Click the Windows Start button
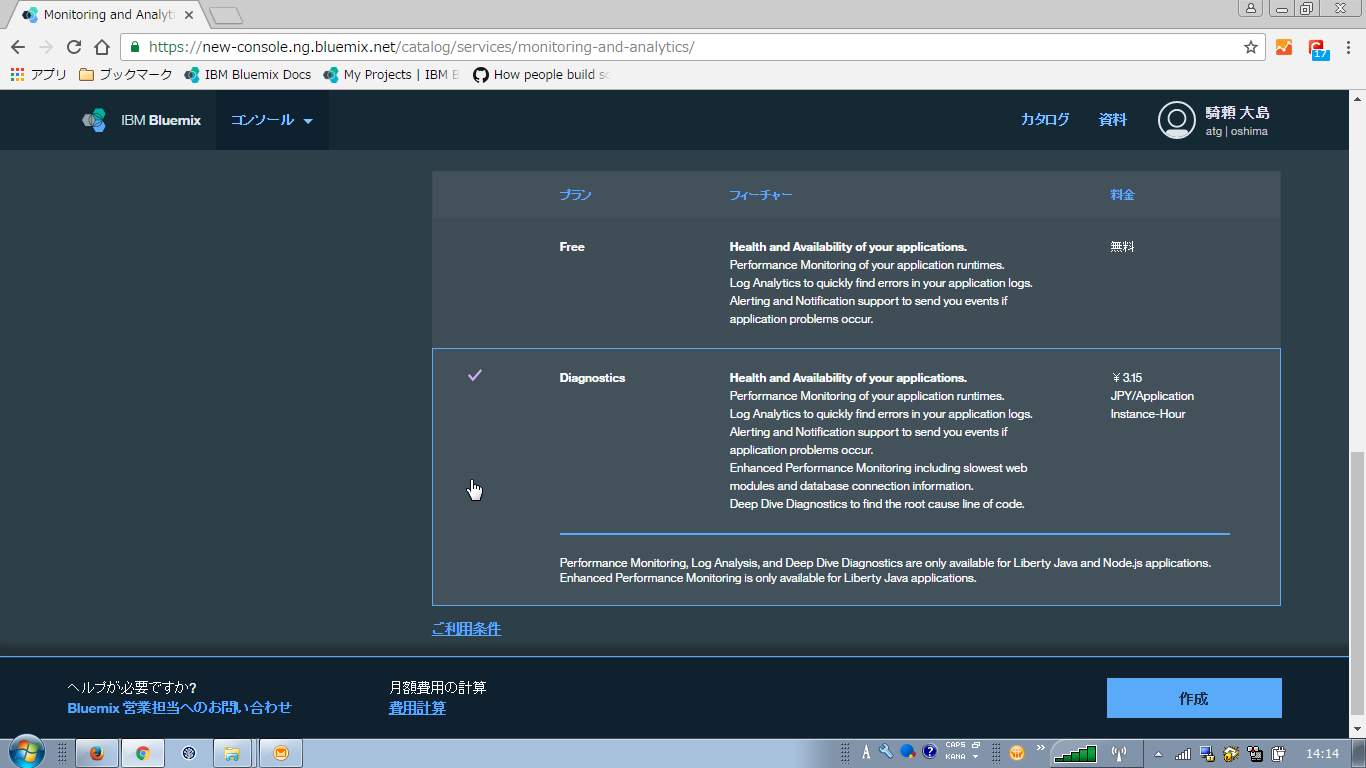1366x768 pixels. click(x=26, y=752)
